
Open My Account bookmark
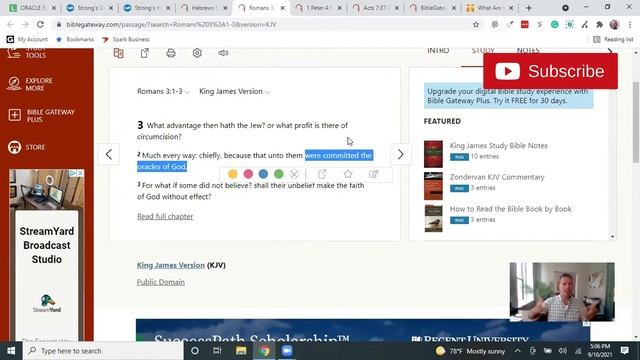(27, 39)
